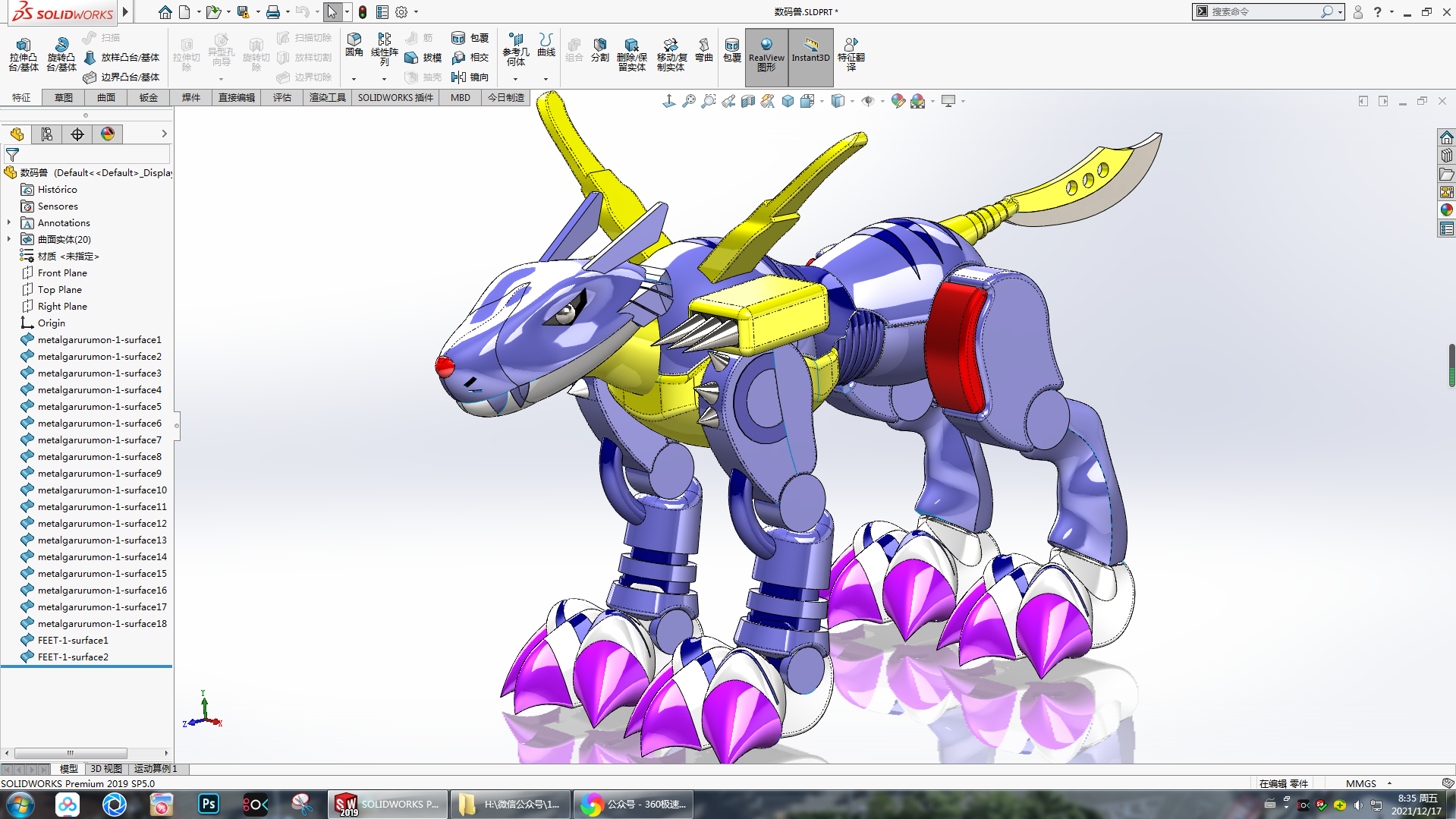Image resolution: width=1456 pixels, height=819 pixels.
Task: Switch to the 草图 (Sketch) tab
Action: [64, 98]
